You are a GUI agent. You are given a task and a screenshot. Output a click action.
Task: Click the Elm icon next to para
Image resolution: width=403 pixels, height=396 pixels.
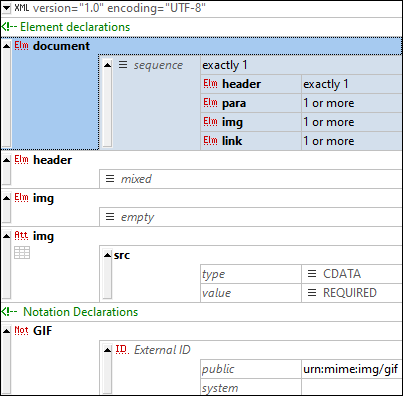(x=210, y=103)
